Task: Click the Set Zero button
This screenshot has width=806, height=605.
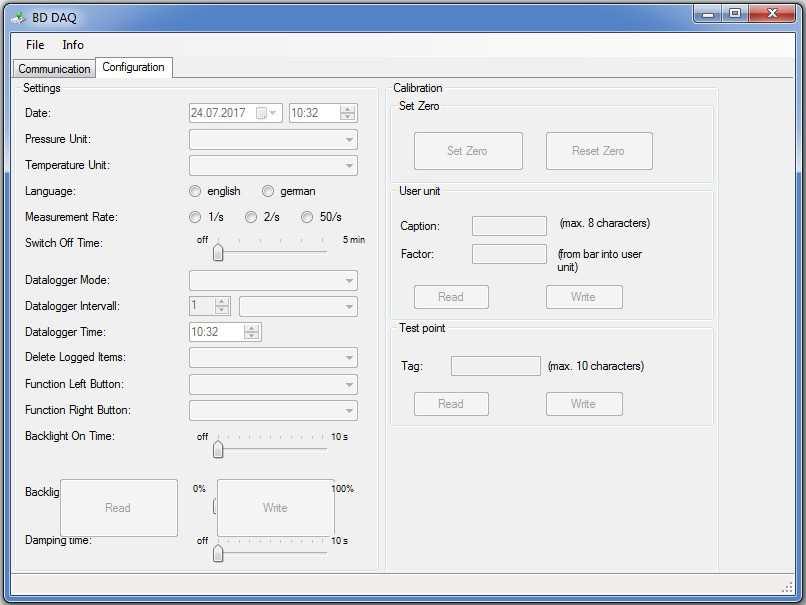Action: [x=468, y=151]
